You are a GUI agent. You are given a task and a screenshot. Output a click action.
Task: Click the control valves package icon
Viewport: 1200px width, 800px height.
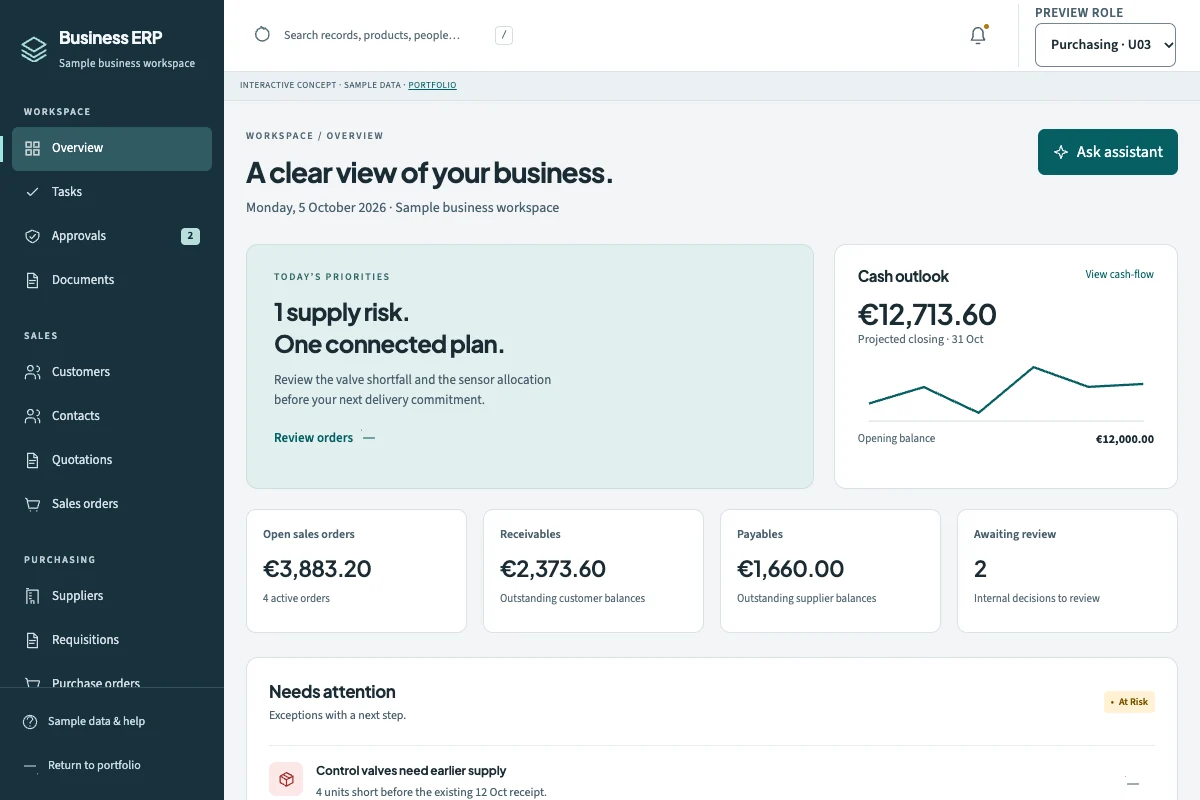[x=286, y=779]
